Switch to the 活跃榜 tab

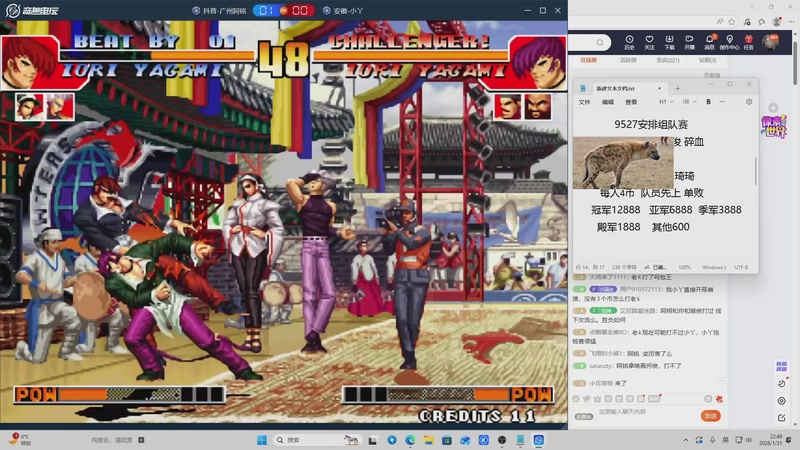(628, 60)
